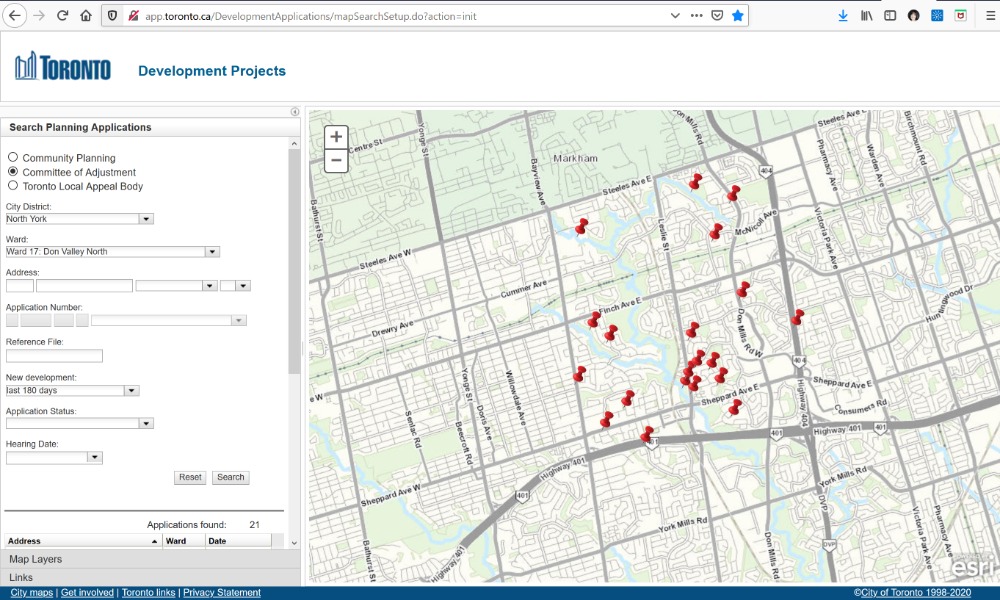Screen dimensions: 1000x600
Task: Open the tracking protection shield icon
Action: [112, 16]
